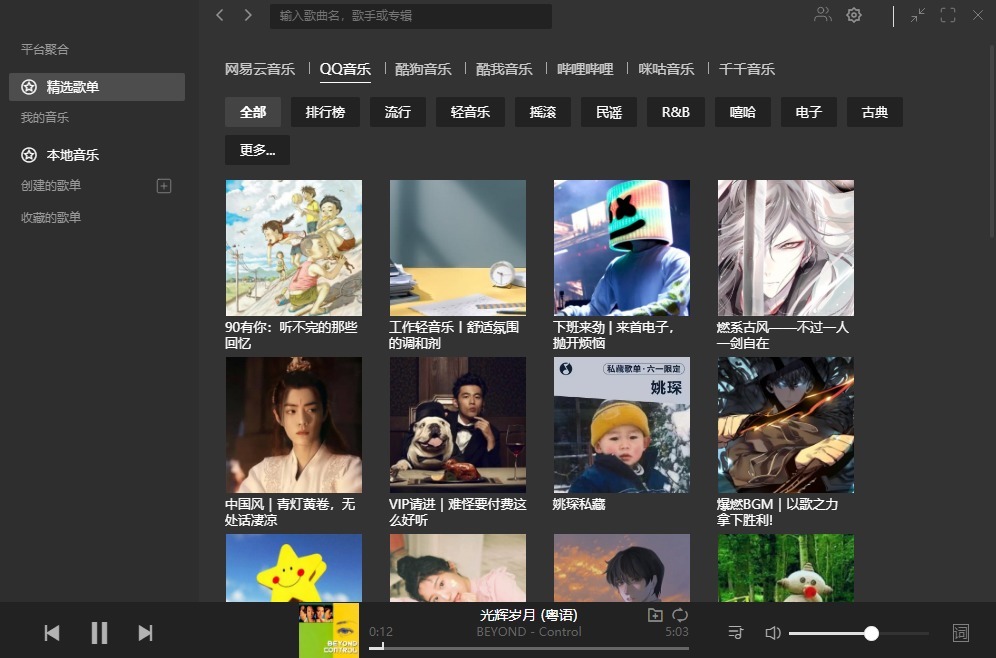Switch to 网易云音乐 tab
The height and width of the screenshot is (658, 996).
pos(260,69)
